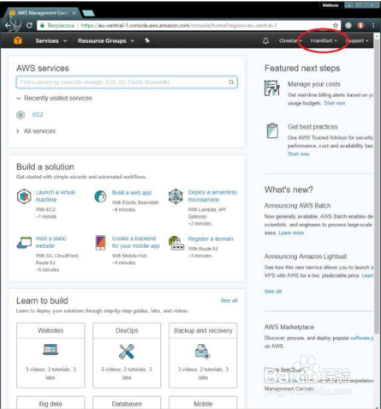381x409 pixels.
Task: Open the Frankfurt region selector
Action: [324, 41]
